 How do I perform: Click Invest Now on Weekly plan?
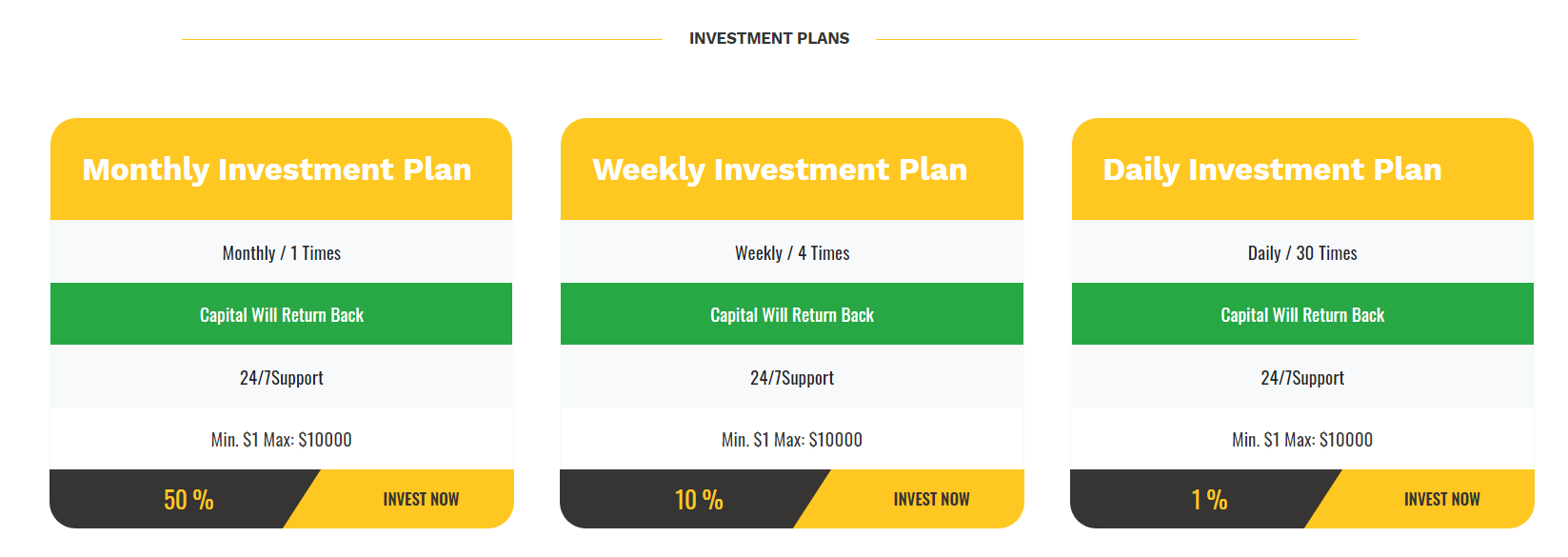tap(931, 499)
